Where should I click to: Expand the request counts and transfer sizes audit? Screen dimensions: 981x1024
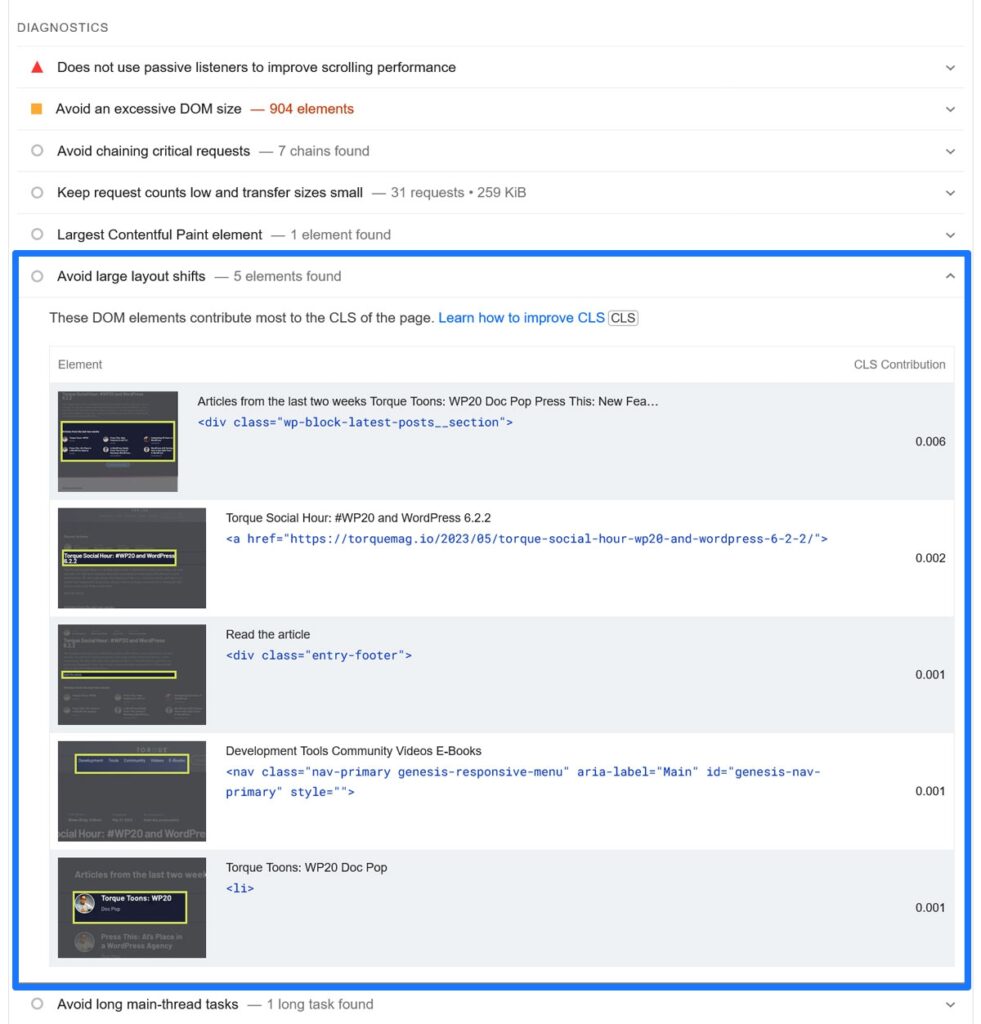(x=950, y=192)
